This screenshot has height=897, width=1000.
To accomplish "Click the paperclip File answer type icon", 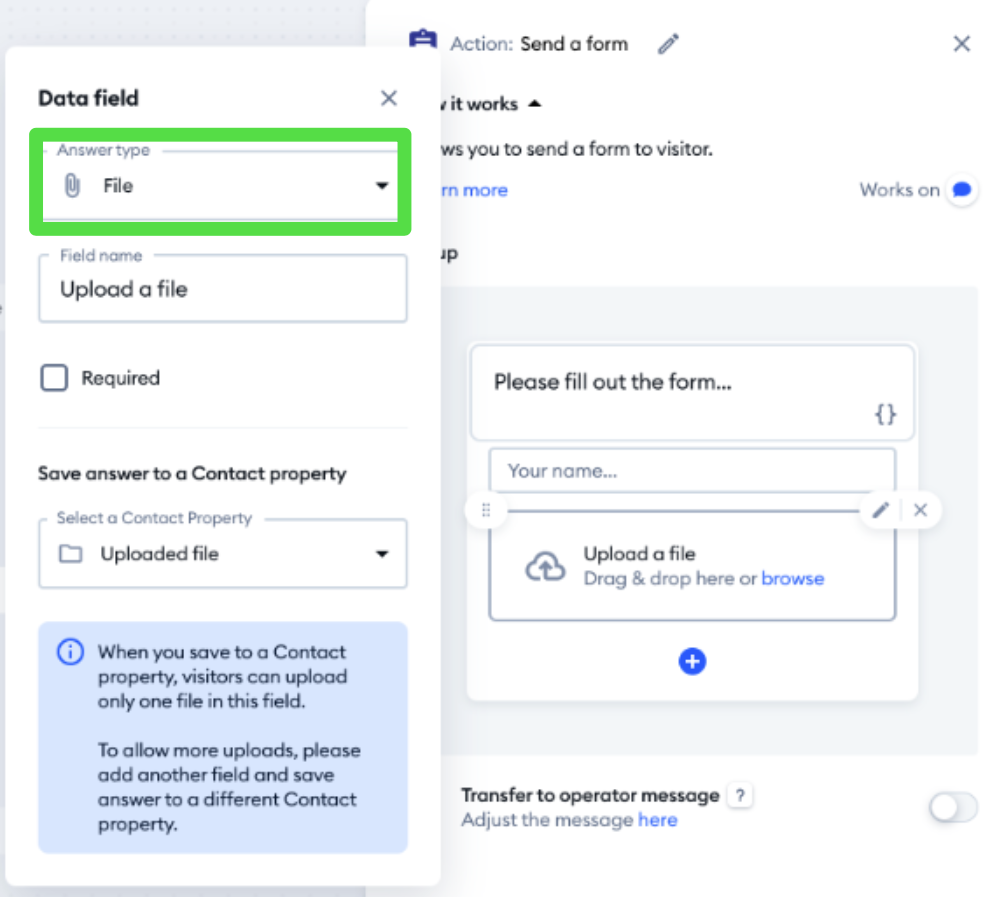I will [x=71, y=186].
